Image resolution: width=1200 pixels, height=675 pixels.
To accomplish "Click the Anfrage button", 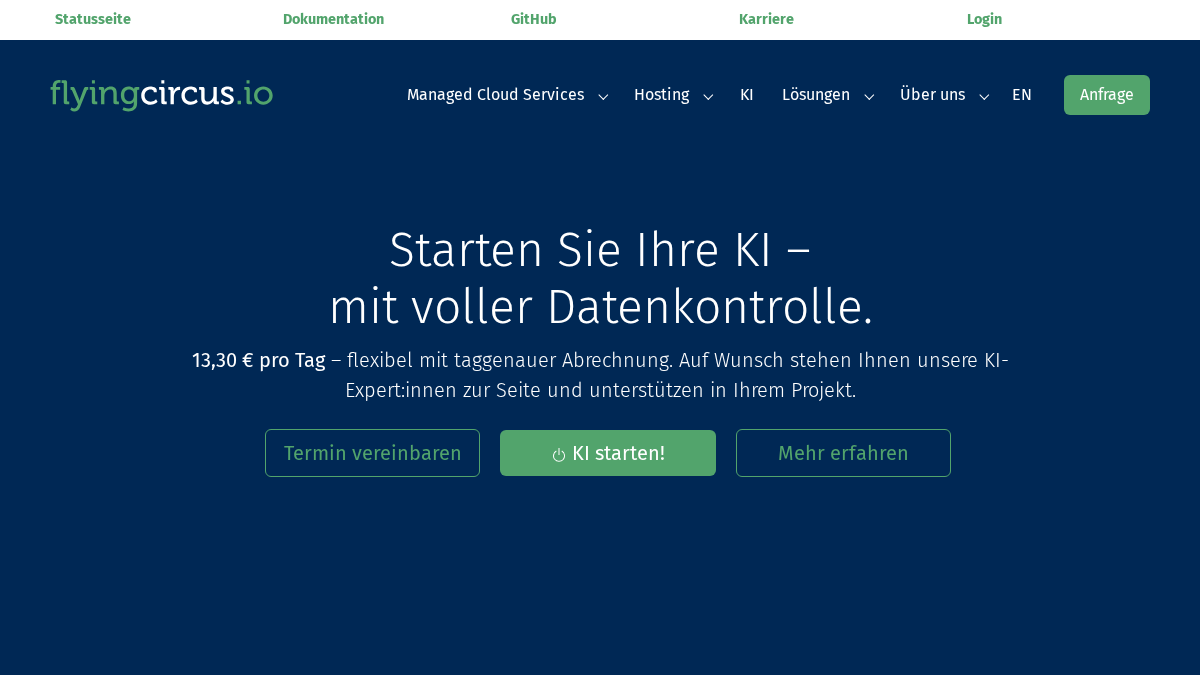I will pos(1107,95).
